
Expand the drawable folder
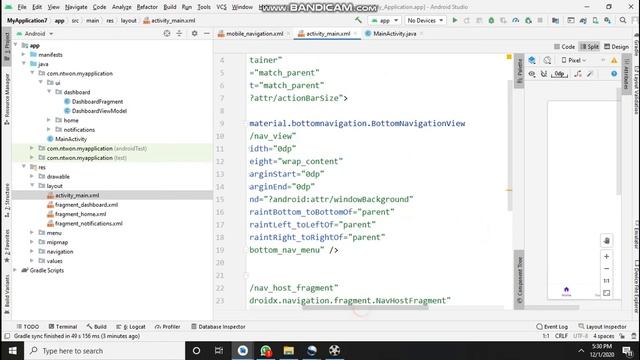click(x=32, y=176)
